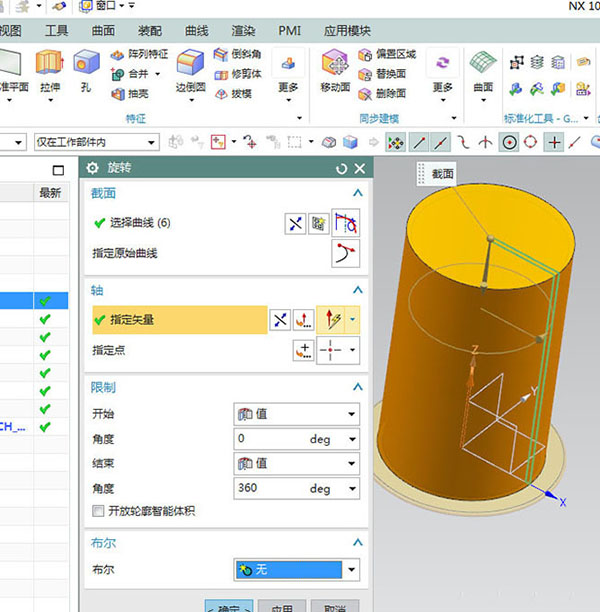This screenshot has height=612, width=600.
Task: Open the Application (应用模块) ribbon tab
Action: click(x=347, y=31)
